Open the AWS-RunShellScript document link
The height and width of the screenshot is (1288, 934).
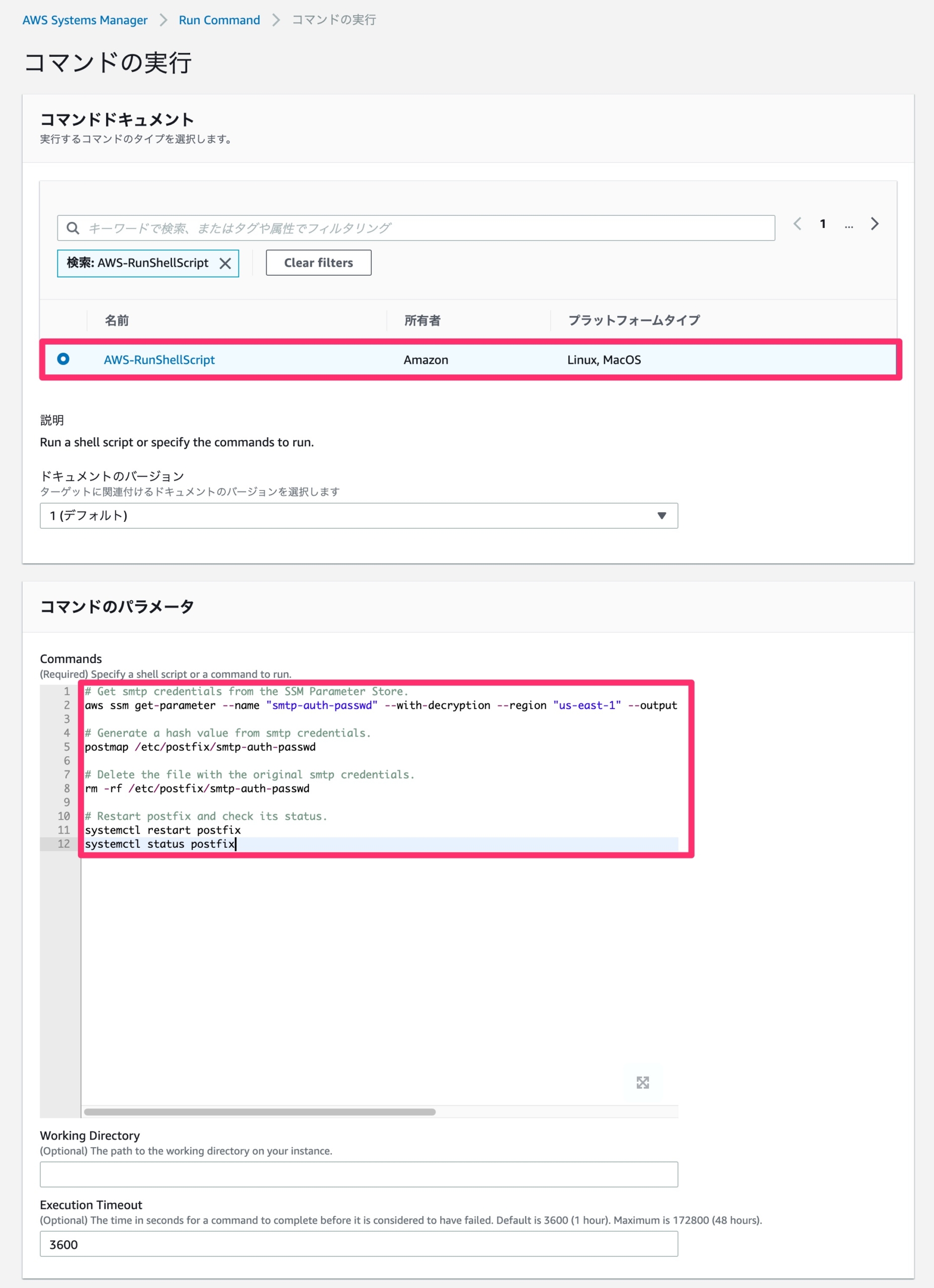pos(159,359)
